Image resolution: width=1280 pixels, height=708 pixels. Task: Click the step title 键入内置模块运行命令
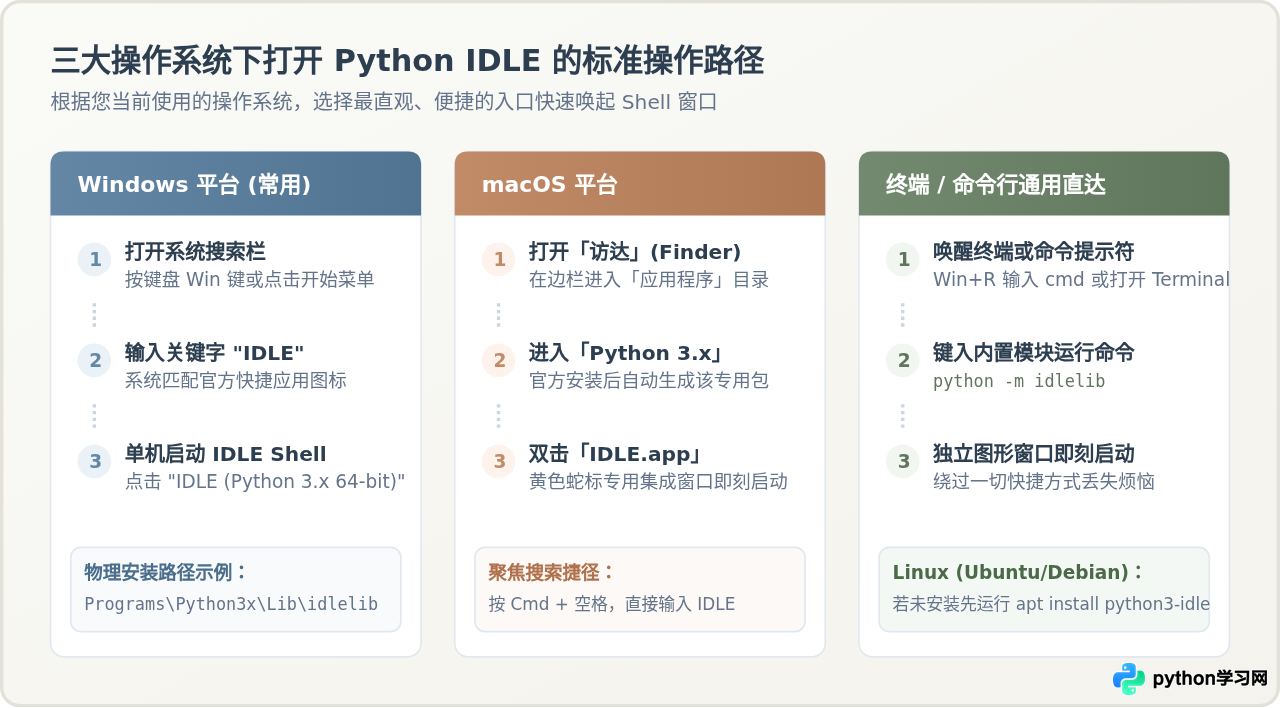[x=1033, y=352]
